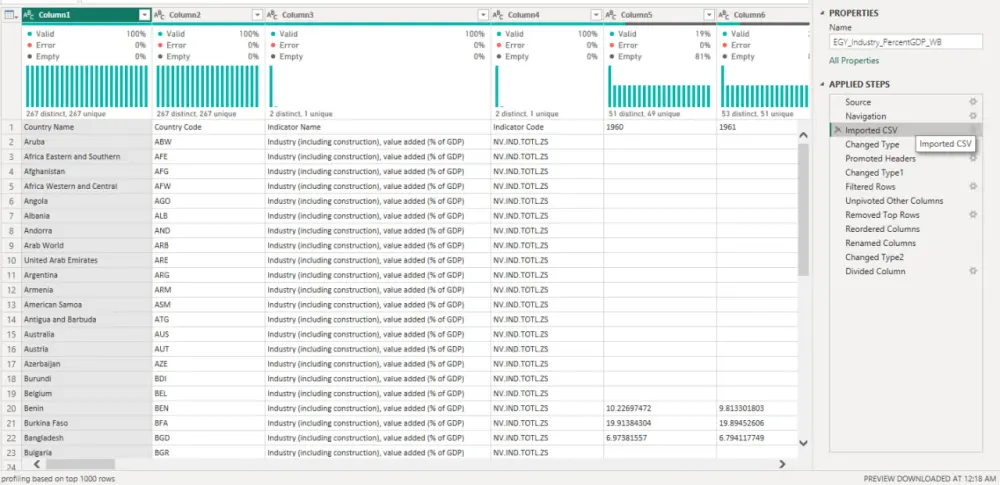Collapse the PROPERTIES section
Screen dimensions: 1000x485
click(823, 13)
